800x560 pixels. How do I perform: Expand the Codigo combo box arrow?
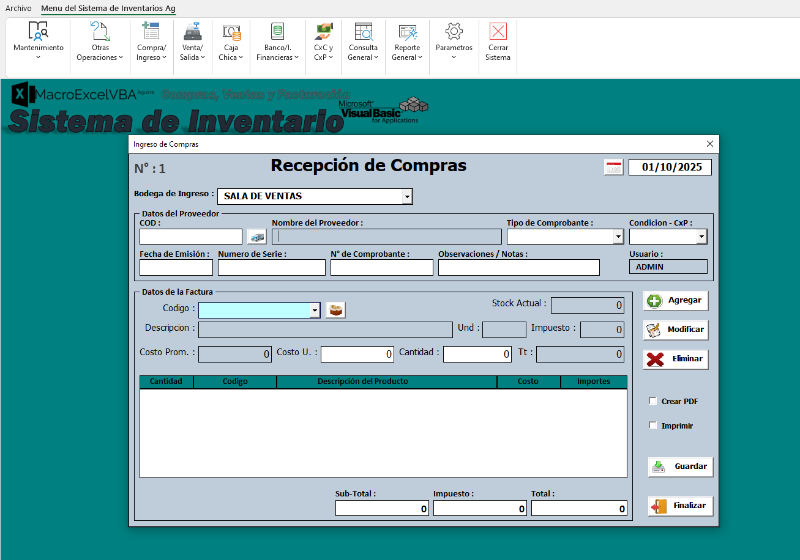(315, 310)
